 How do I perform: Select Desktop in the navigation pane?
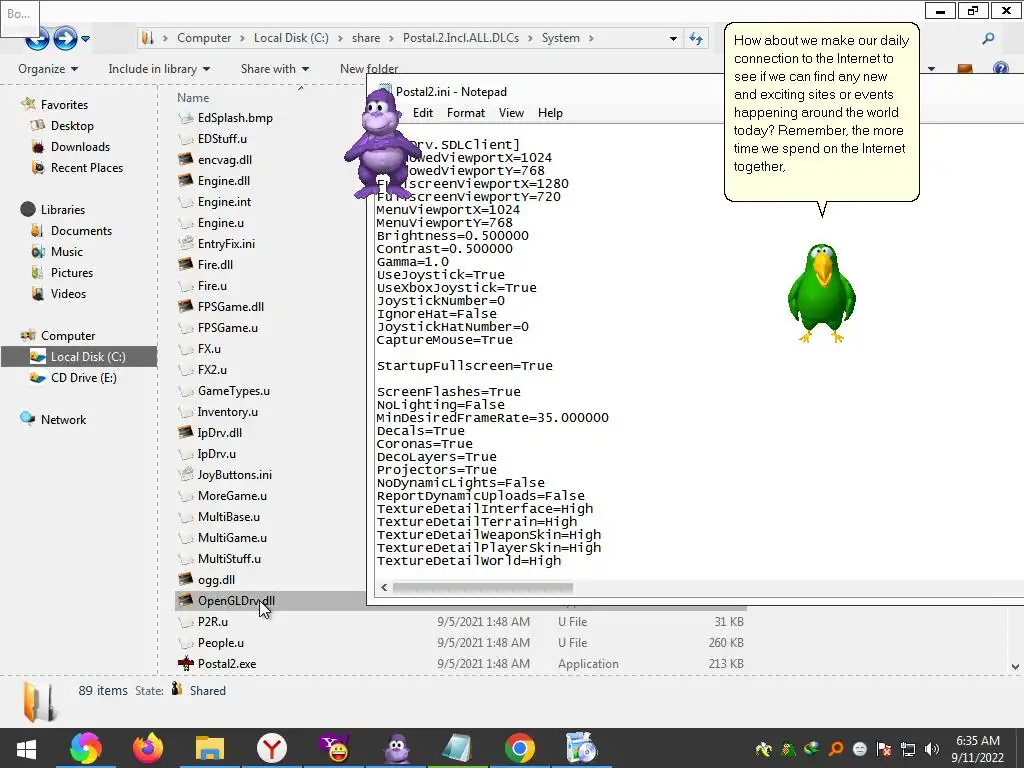coord(72,125)
